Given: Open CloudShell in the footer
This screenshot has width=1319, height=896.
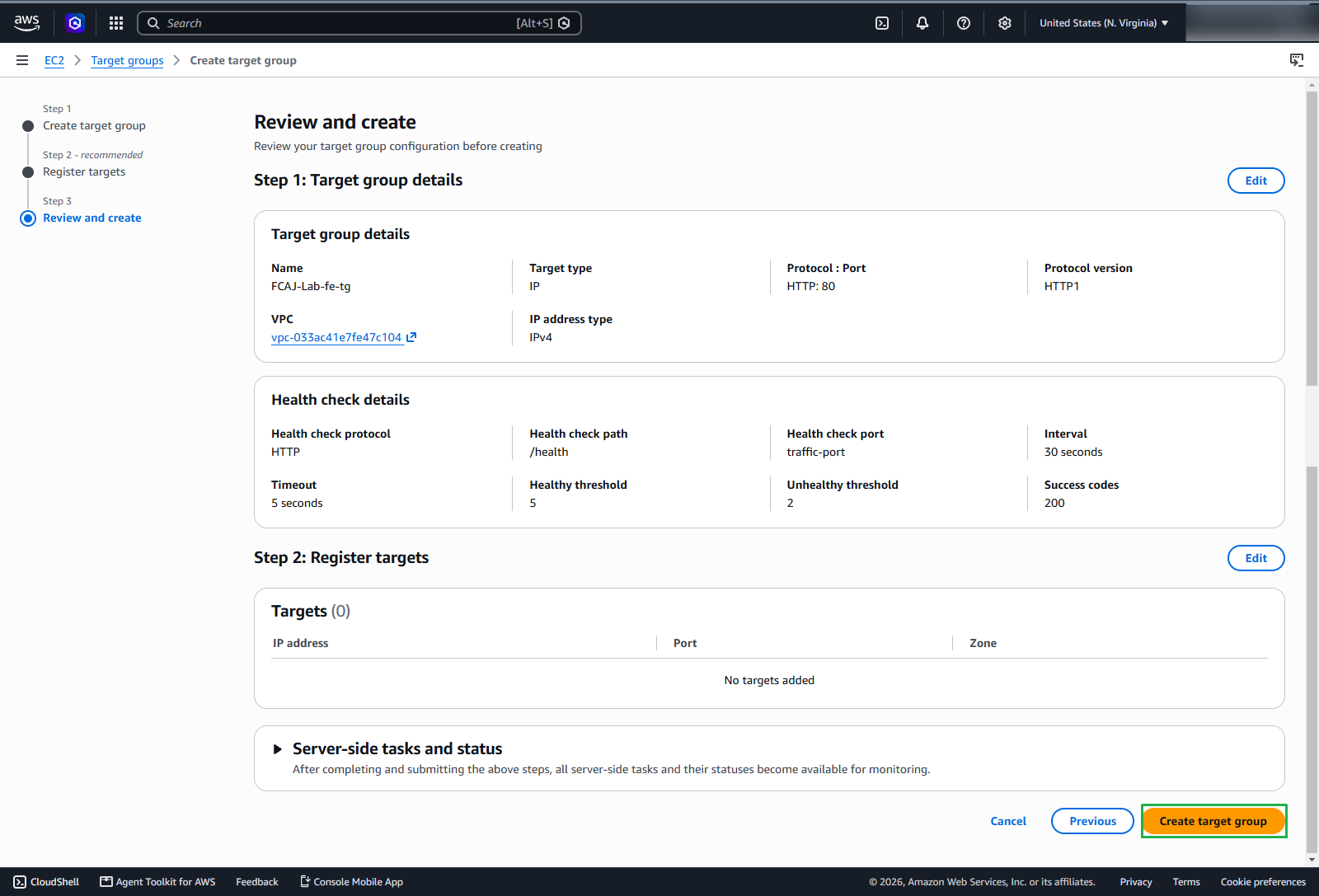Looking at the screenshot, I should click(46, 882).
